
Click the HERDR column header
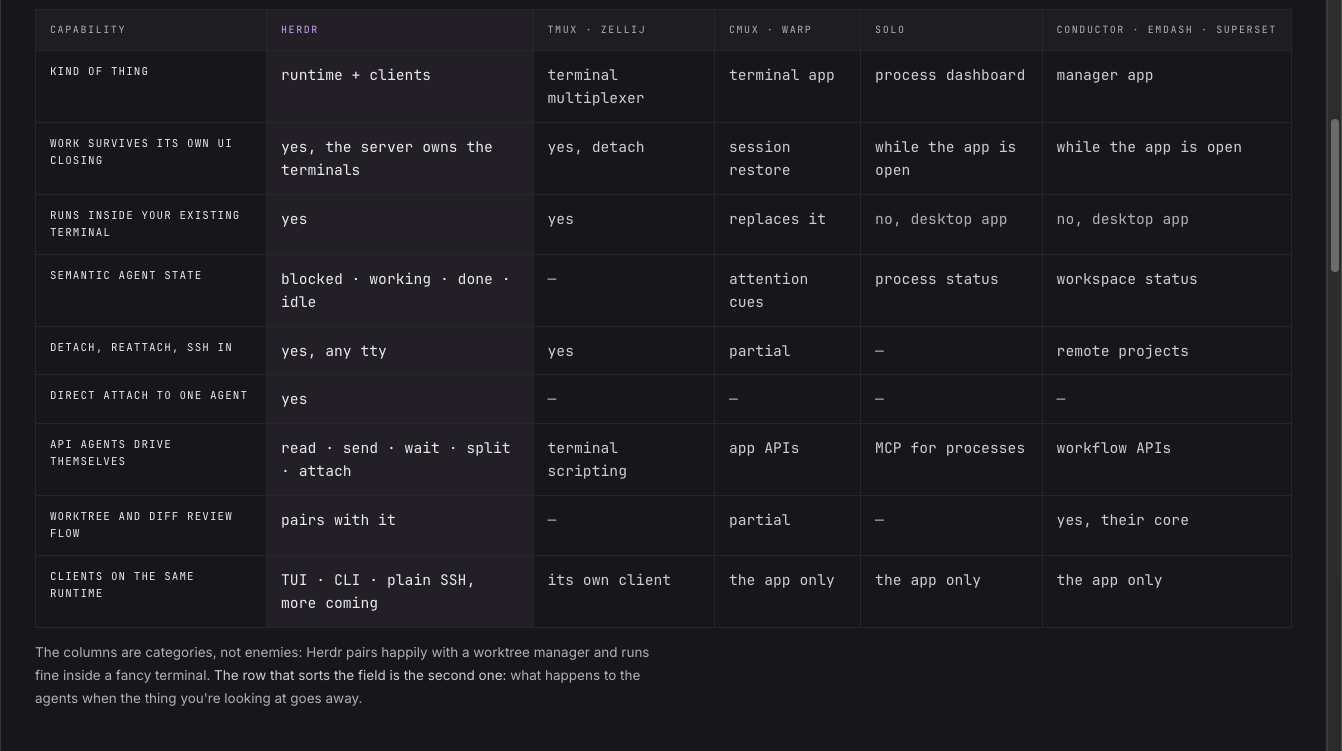[399, 30]
